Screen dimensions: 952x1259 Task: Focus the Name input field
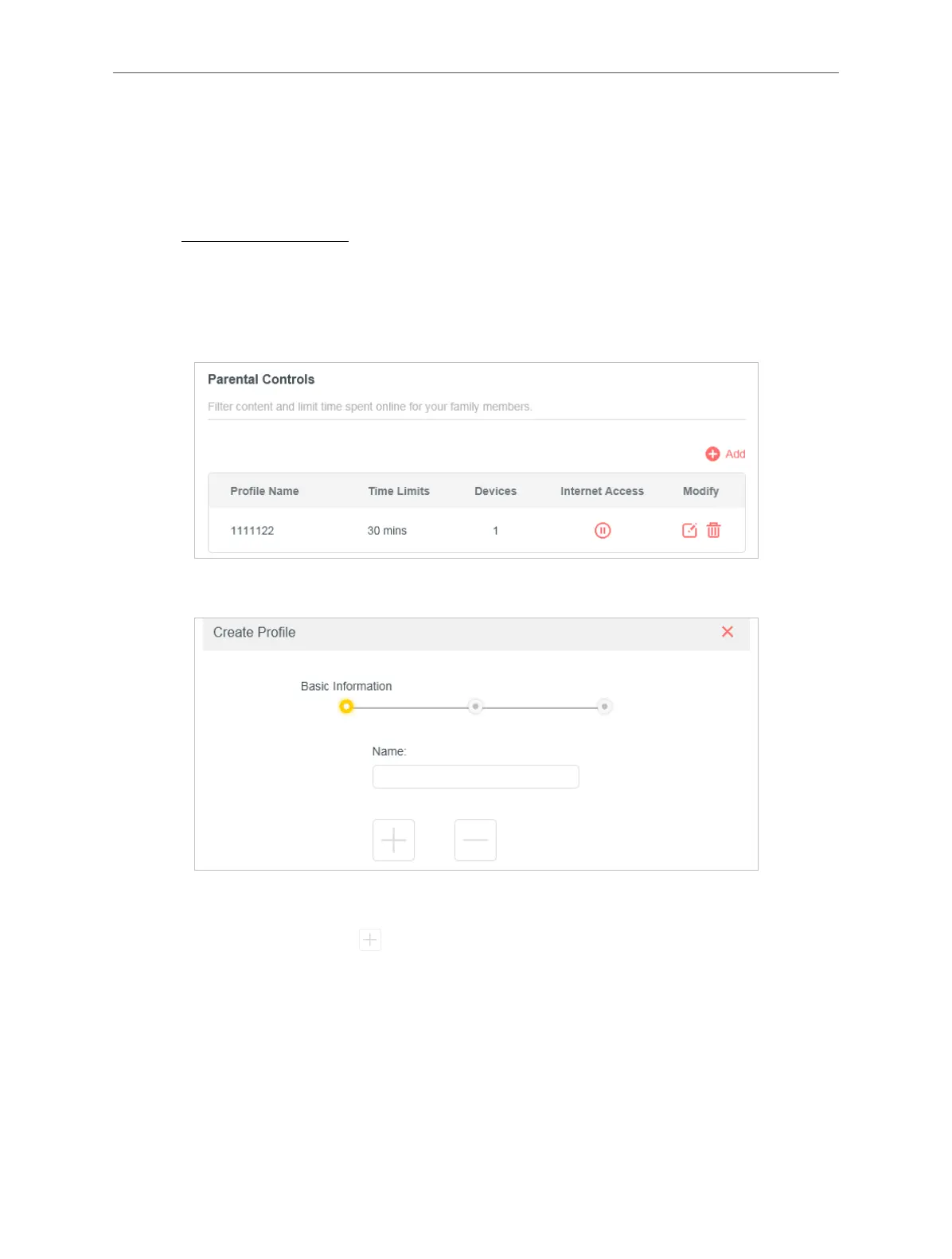click(475, 777)
